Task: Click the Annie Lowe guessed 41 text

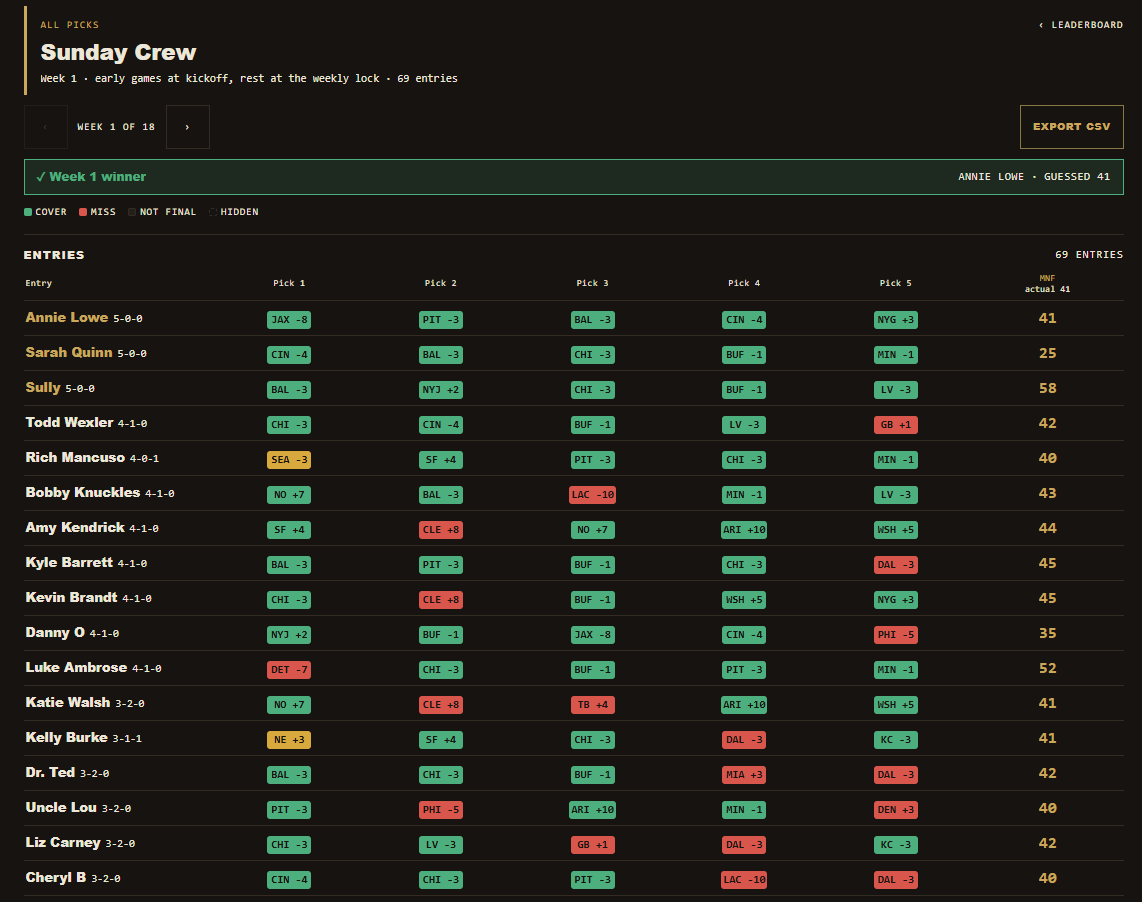Action: tap(1033, 177)
